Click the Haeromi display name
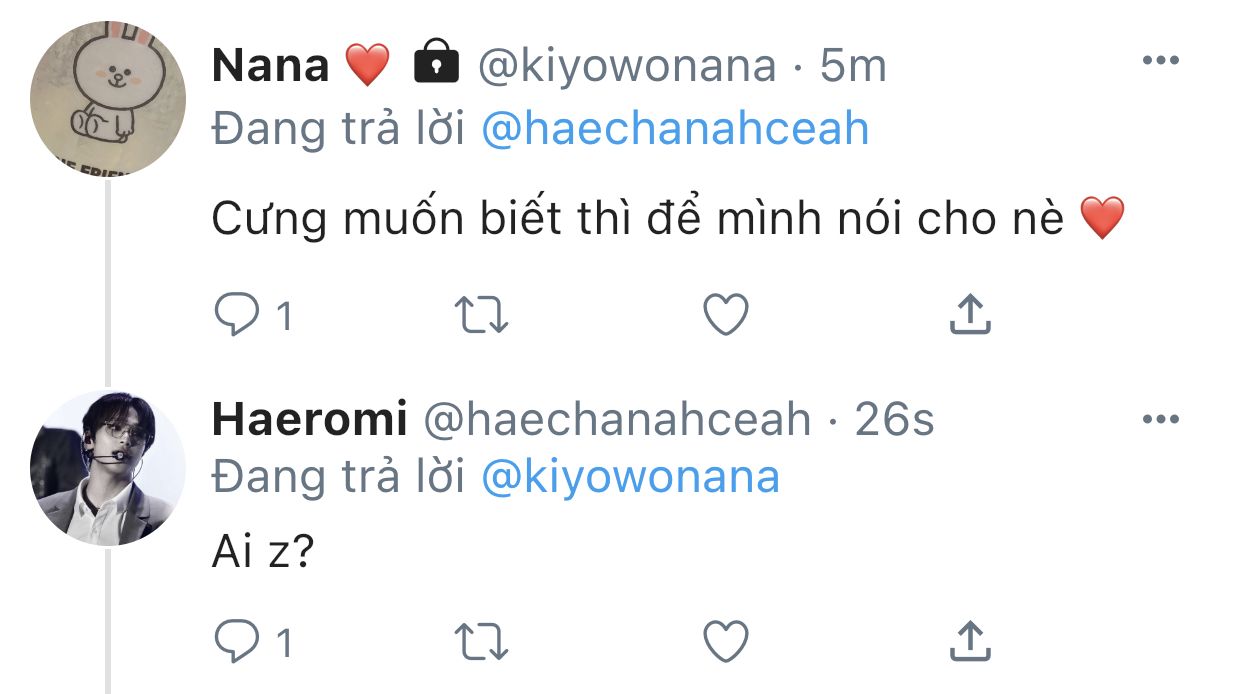The width and height of the screenshot is (1242, 694). 309,420
